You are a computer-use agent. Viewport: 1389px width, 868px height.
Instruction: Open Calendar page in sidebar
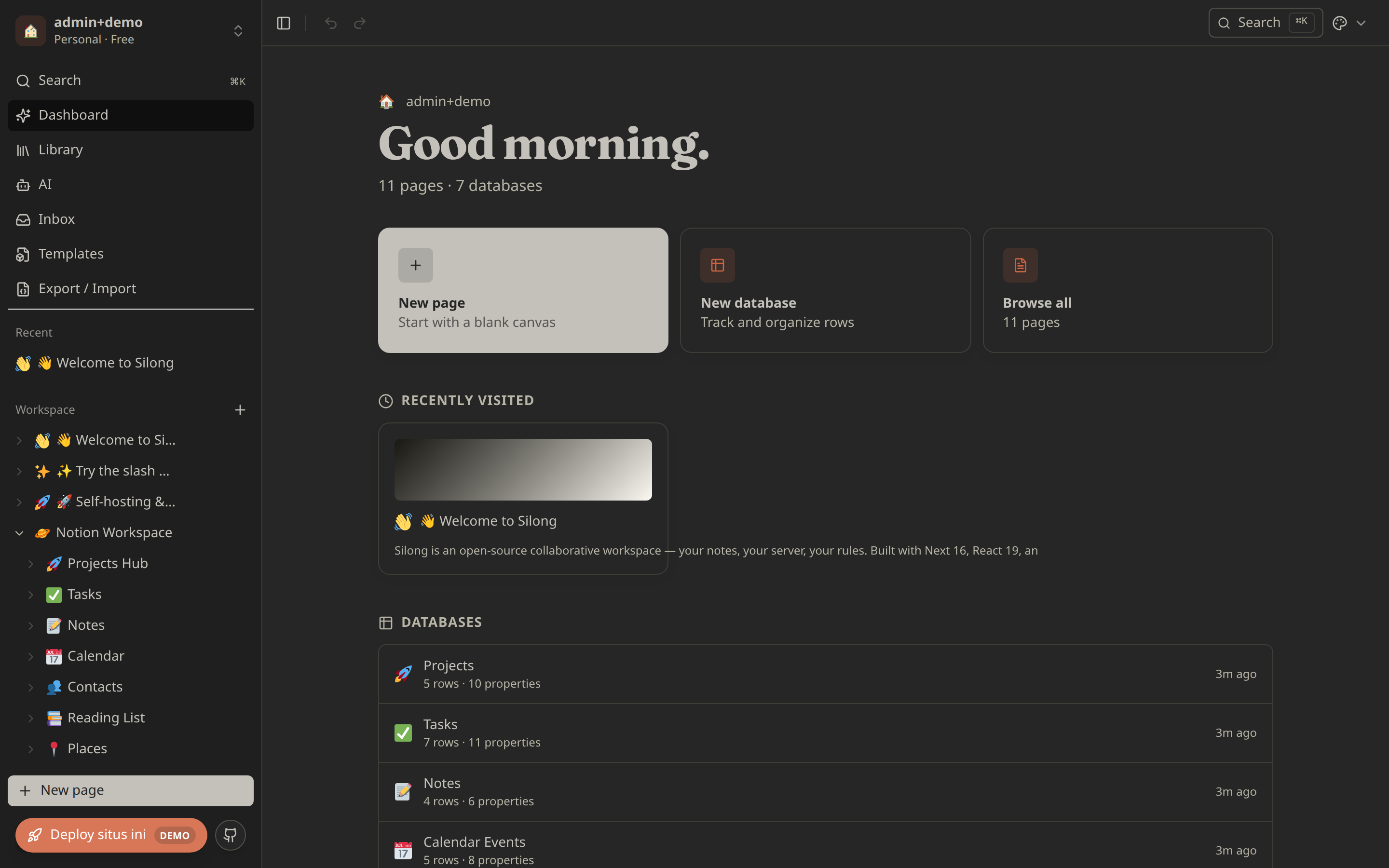click(x=95, y=656)
